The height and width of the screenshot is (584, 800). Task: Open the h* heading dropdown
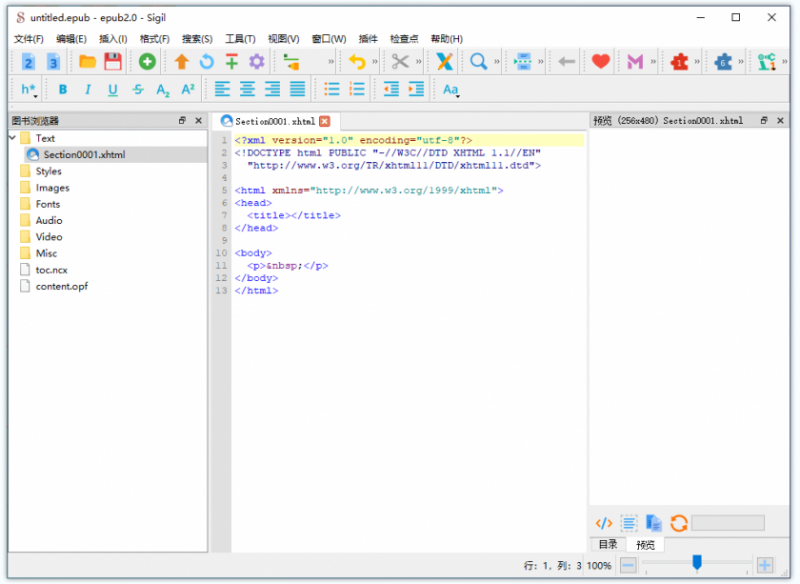click(x=29, y=90)
